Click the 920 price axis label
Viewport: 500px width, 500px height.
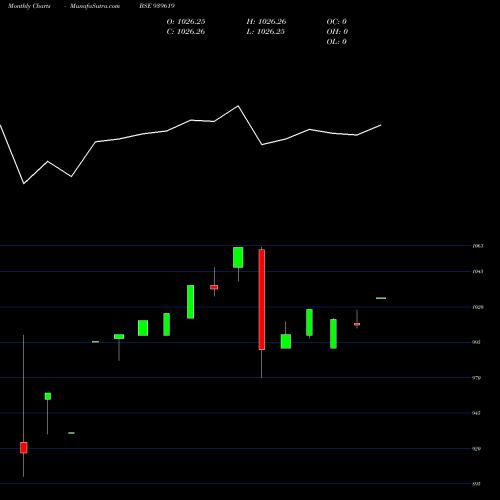pos(477,449)
